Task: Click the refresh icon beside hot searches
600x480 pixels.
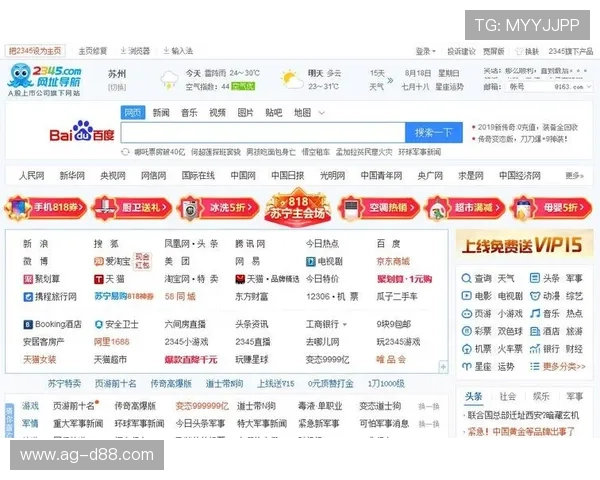Action: [125, 152]
